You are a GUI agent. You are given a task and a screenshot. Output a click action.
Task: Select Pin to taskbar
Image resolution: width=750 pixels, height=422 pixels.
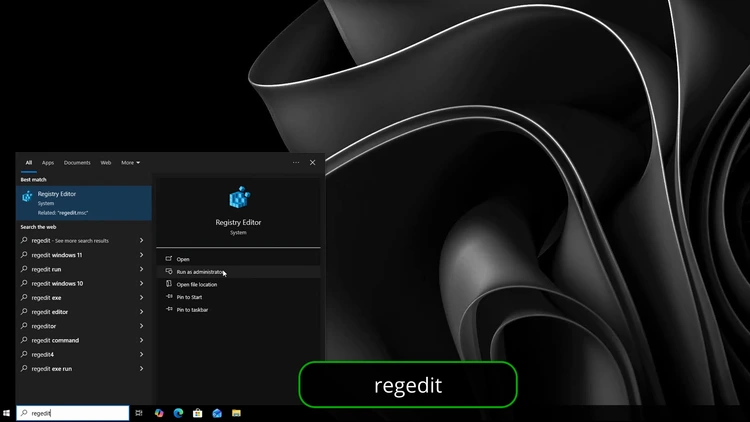[238, 310]
